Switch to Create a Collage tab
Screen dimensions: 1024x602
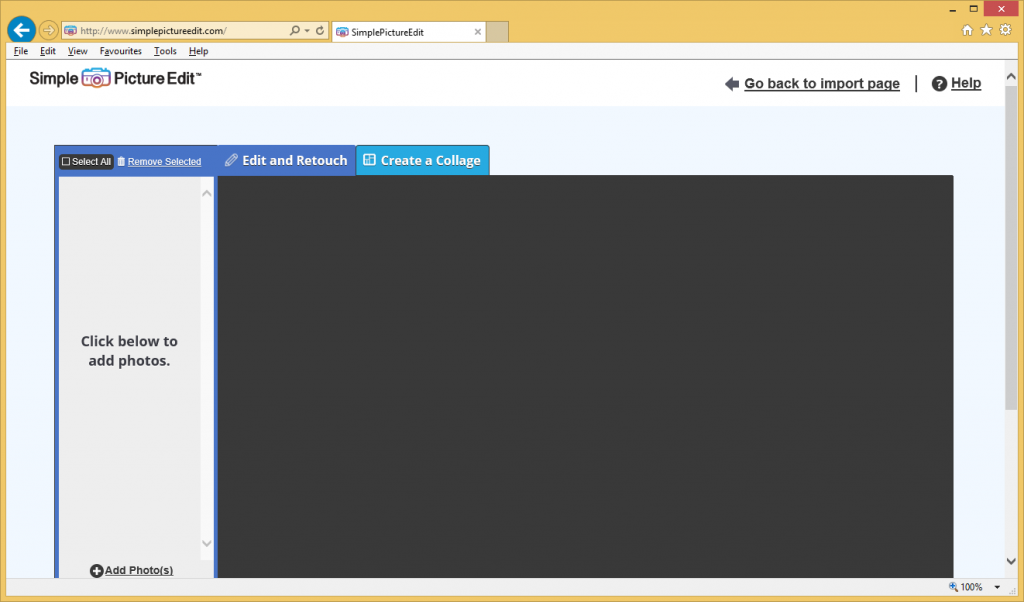click(423, 161)
